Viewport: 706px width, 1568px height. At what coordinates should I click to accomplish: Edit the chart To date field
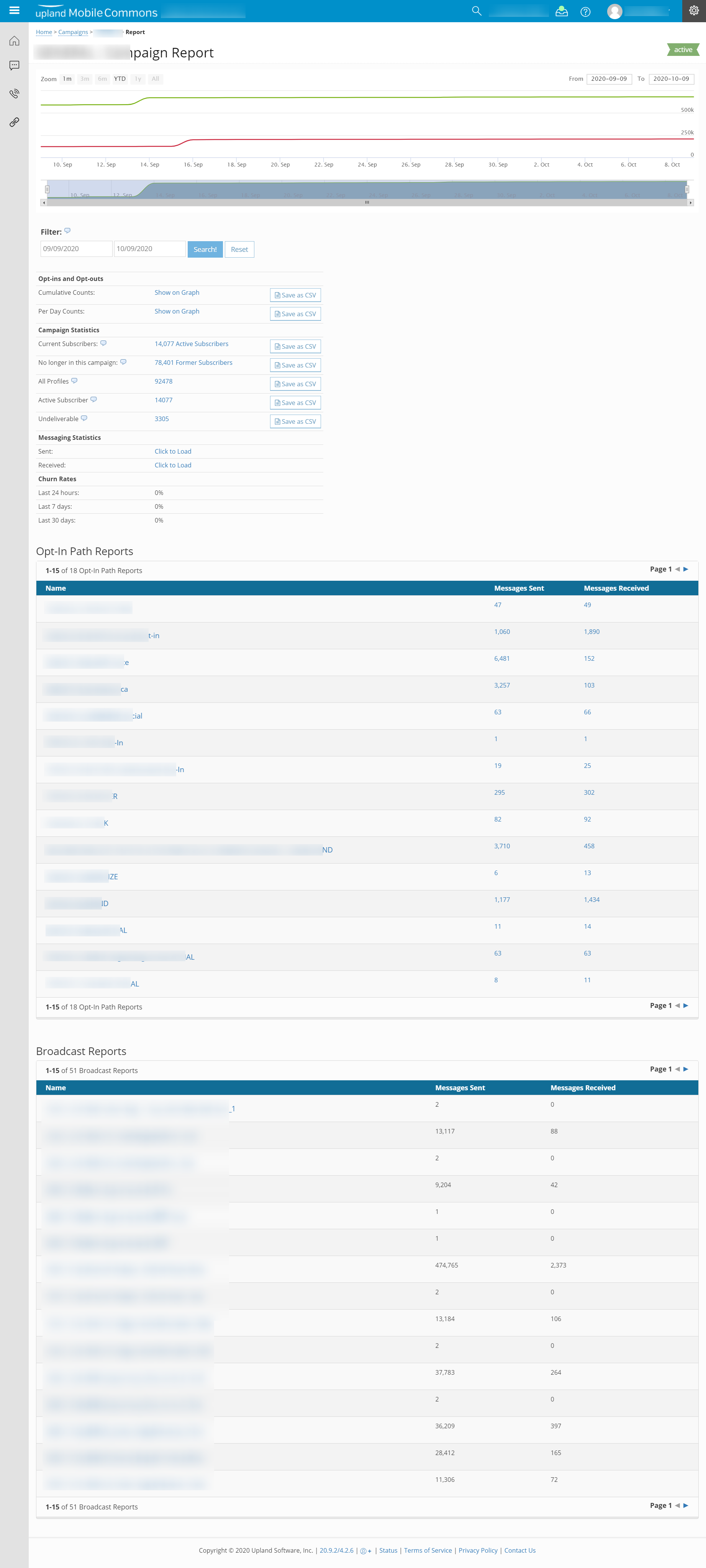click(671, 79)
